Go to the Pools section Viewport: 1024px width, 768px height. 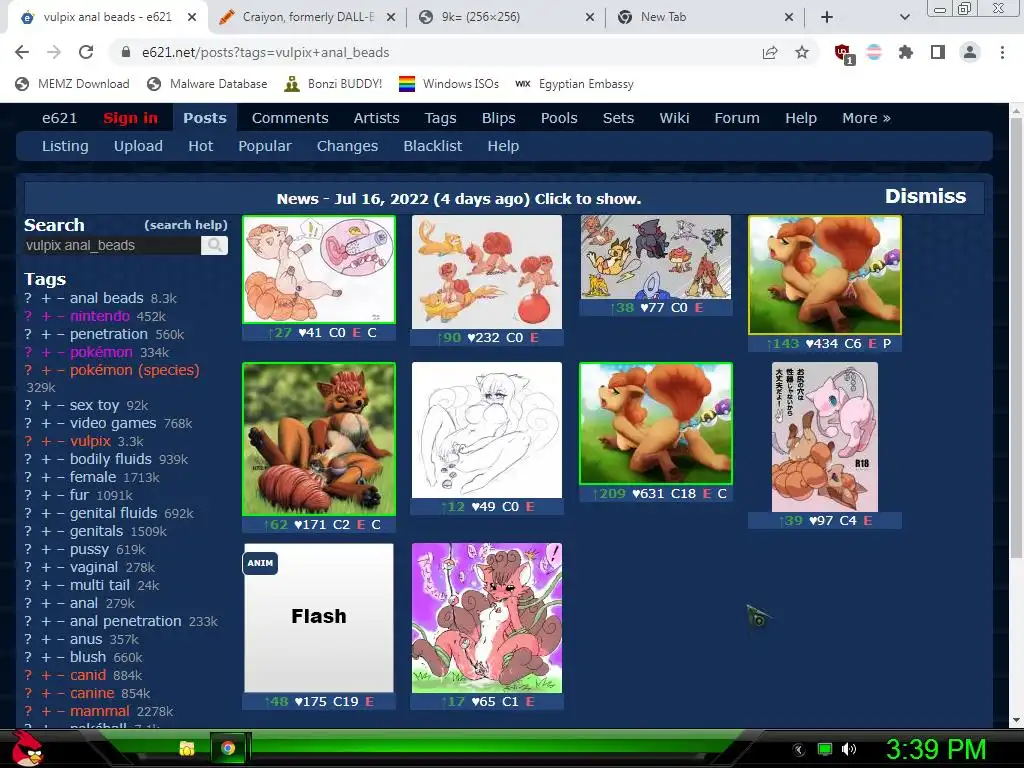559,118
